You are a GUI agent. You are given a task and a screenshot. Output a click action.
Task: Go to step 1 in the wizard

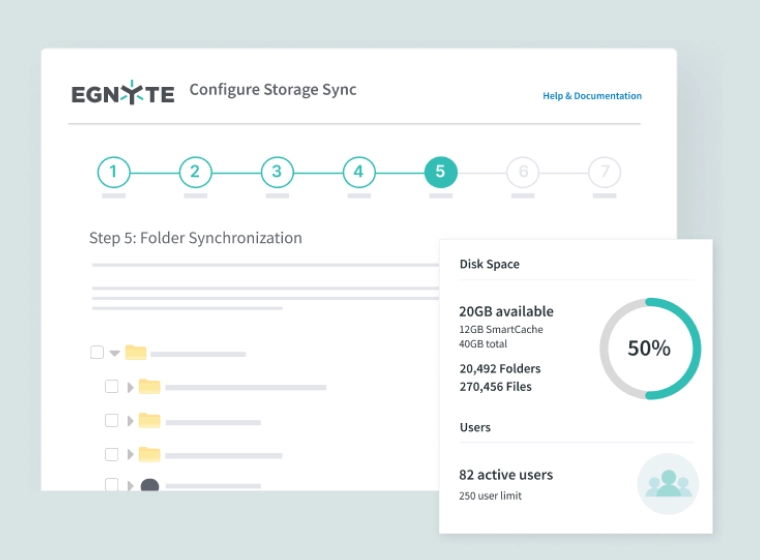point(113,172)
